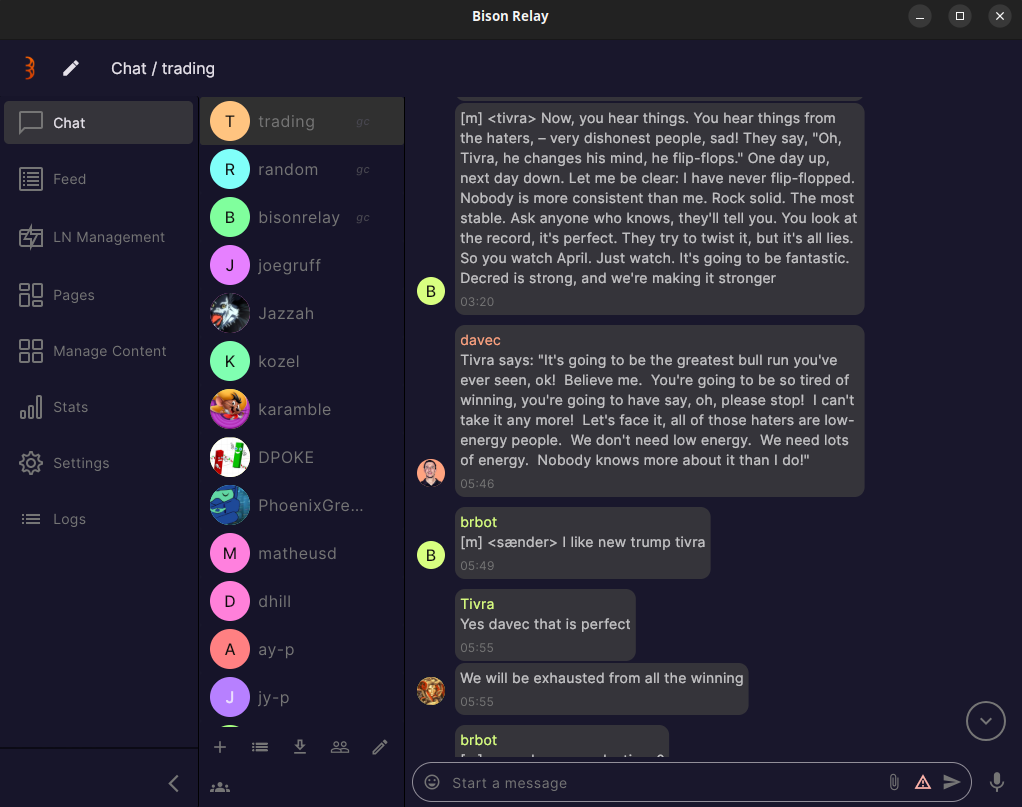The image size is (1022, 807).
Task: Click the Start a message input field
Action: (660, 782)
